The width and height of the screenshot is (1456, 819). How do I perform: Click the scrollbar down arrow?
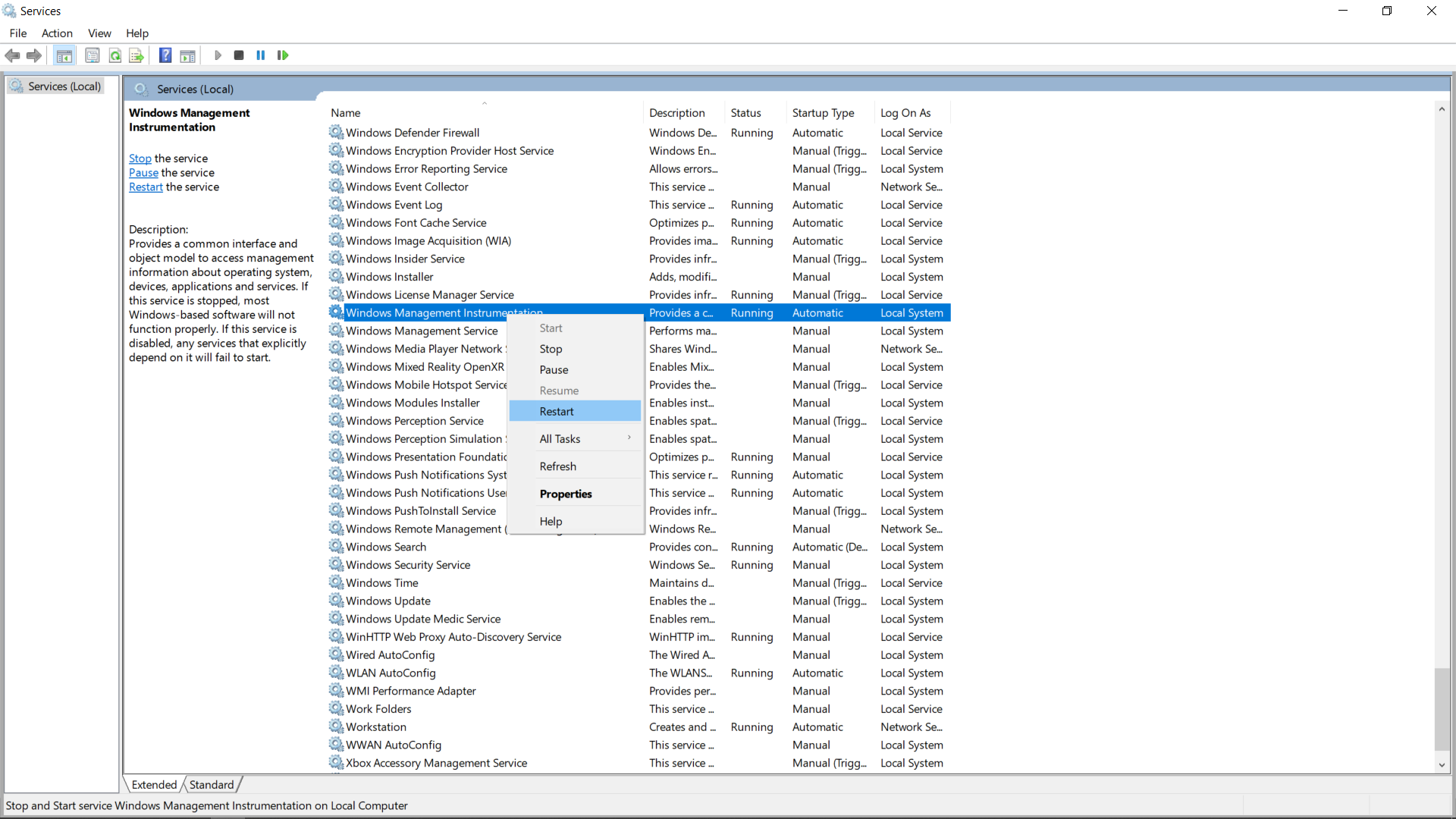click(1442, 765)
